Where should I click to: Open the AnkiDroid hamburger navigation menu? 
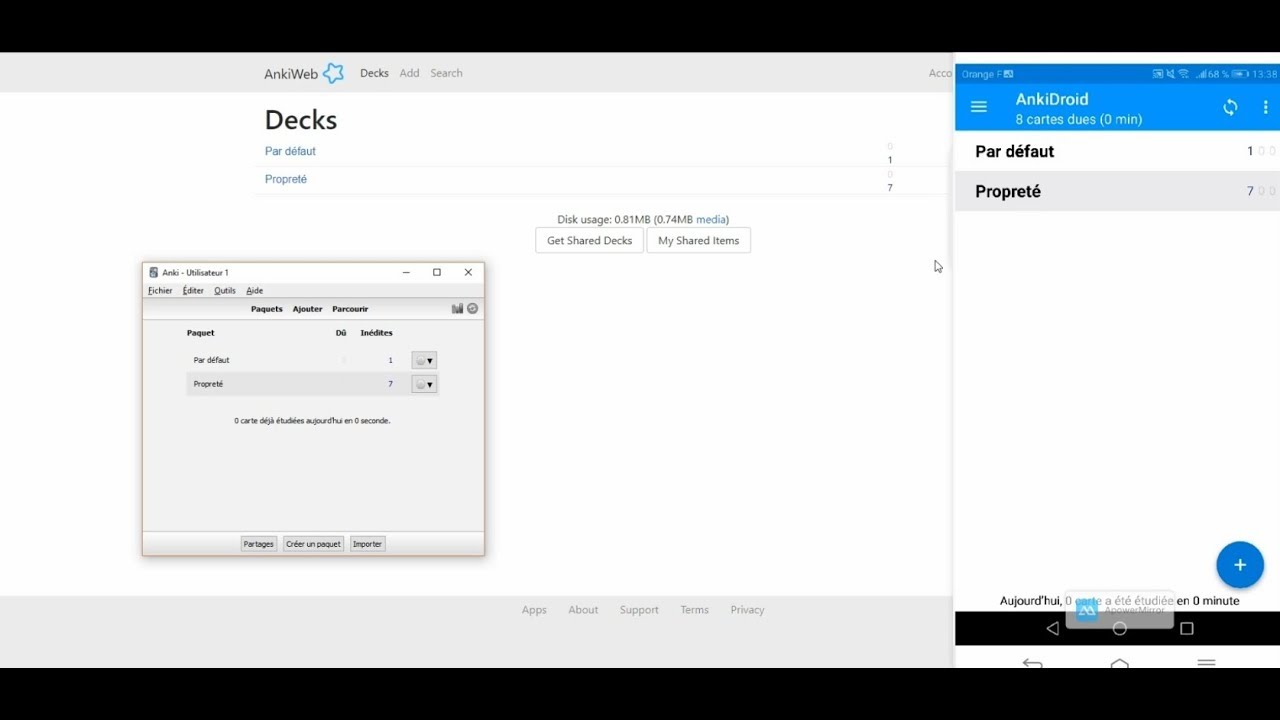click(x=979, y=107)
